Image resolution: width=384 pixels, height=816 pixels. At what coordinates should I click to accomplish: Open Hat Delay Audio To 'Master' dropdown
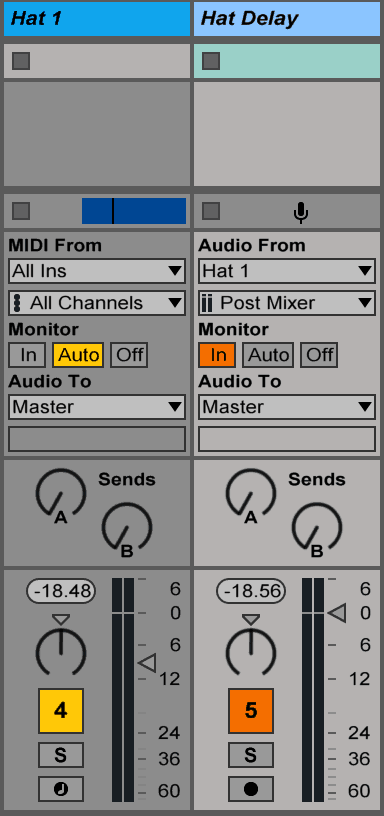click(x=287, y=406)
